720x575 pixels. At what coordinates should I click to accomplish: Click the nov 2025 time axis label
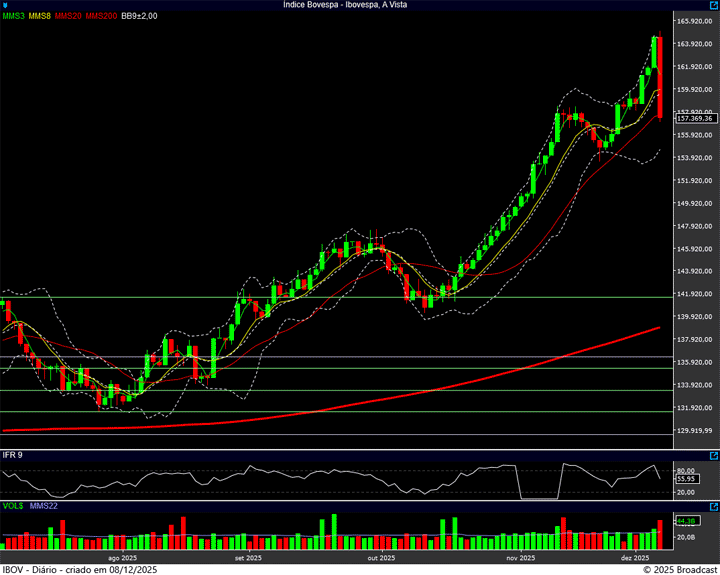coord(520,557)
